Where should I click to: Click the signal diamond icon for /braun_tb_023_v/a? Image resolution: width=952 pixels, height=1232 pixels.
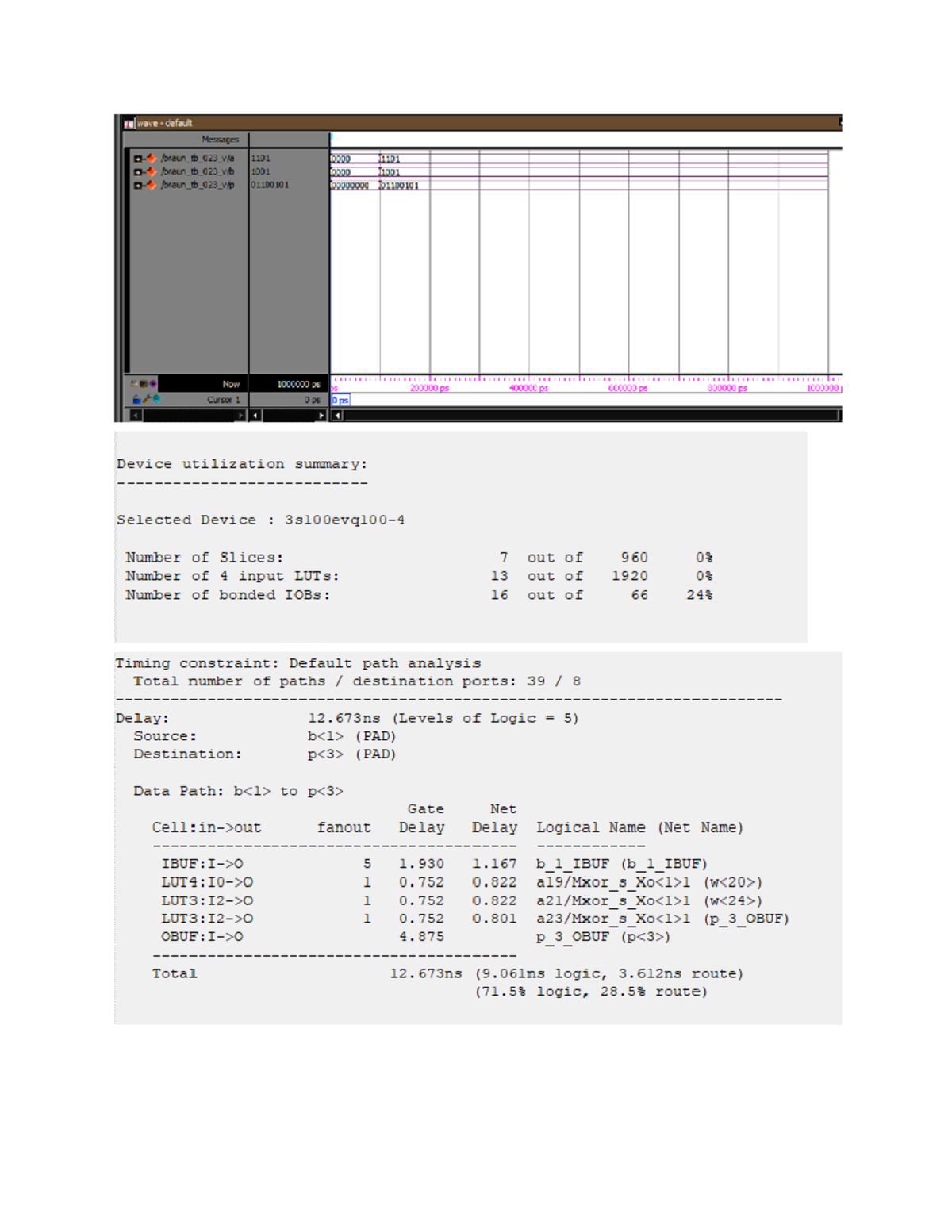152,157
